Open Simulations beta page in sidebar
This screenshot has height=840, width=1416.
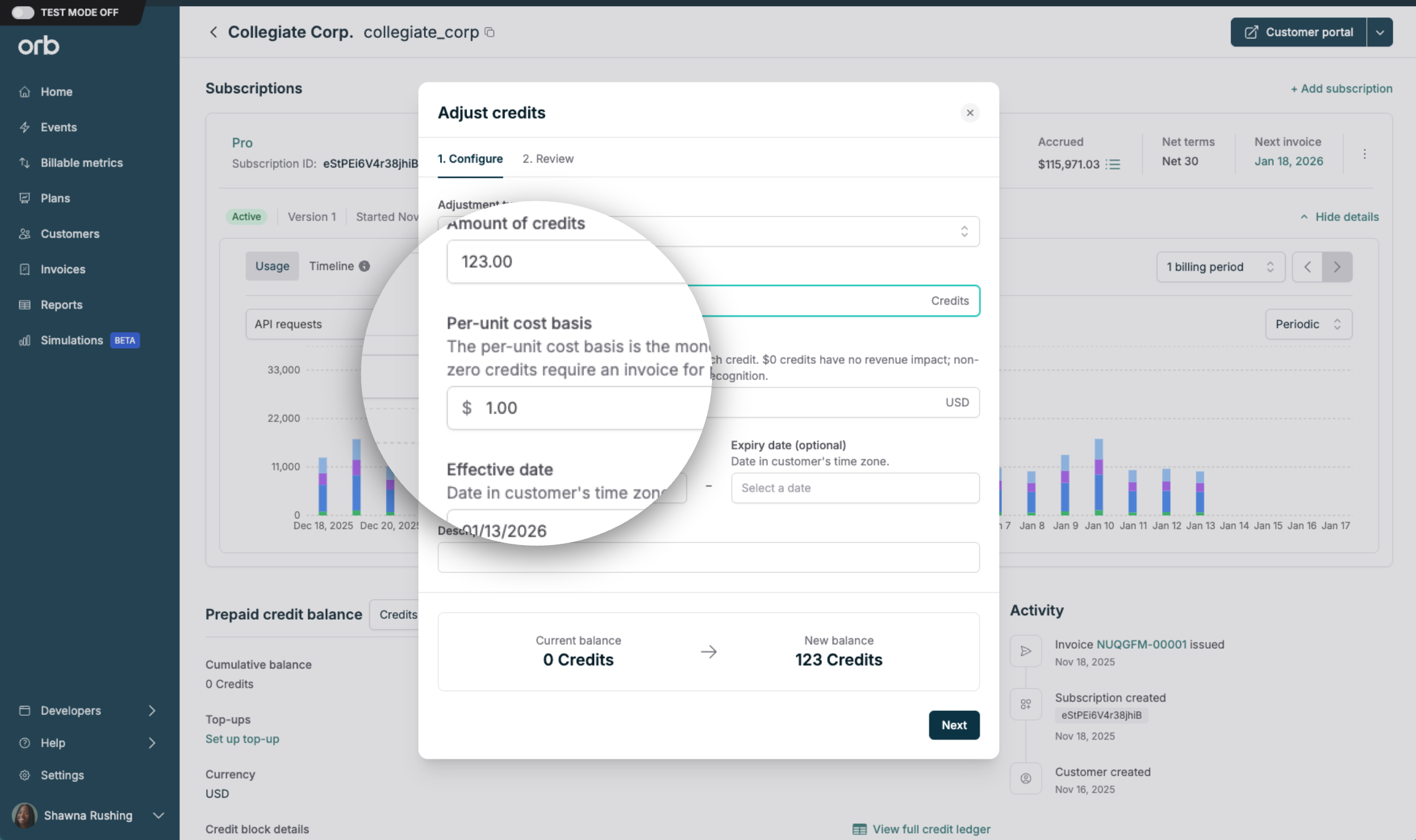(x=72, y=340)
